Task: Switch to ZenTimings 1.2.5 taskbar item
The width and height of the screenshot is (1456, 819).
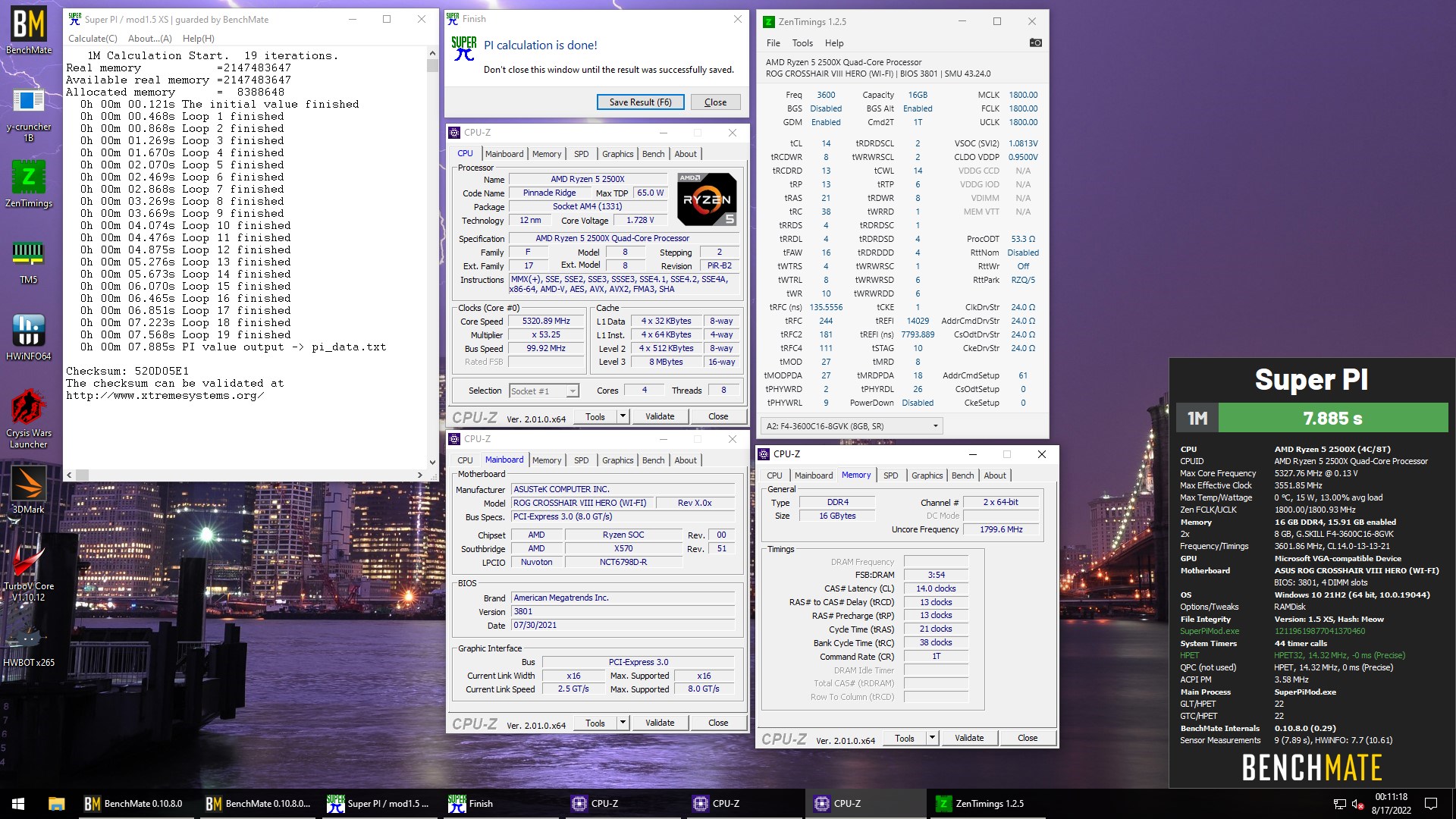Action: click(986, 804)
